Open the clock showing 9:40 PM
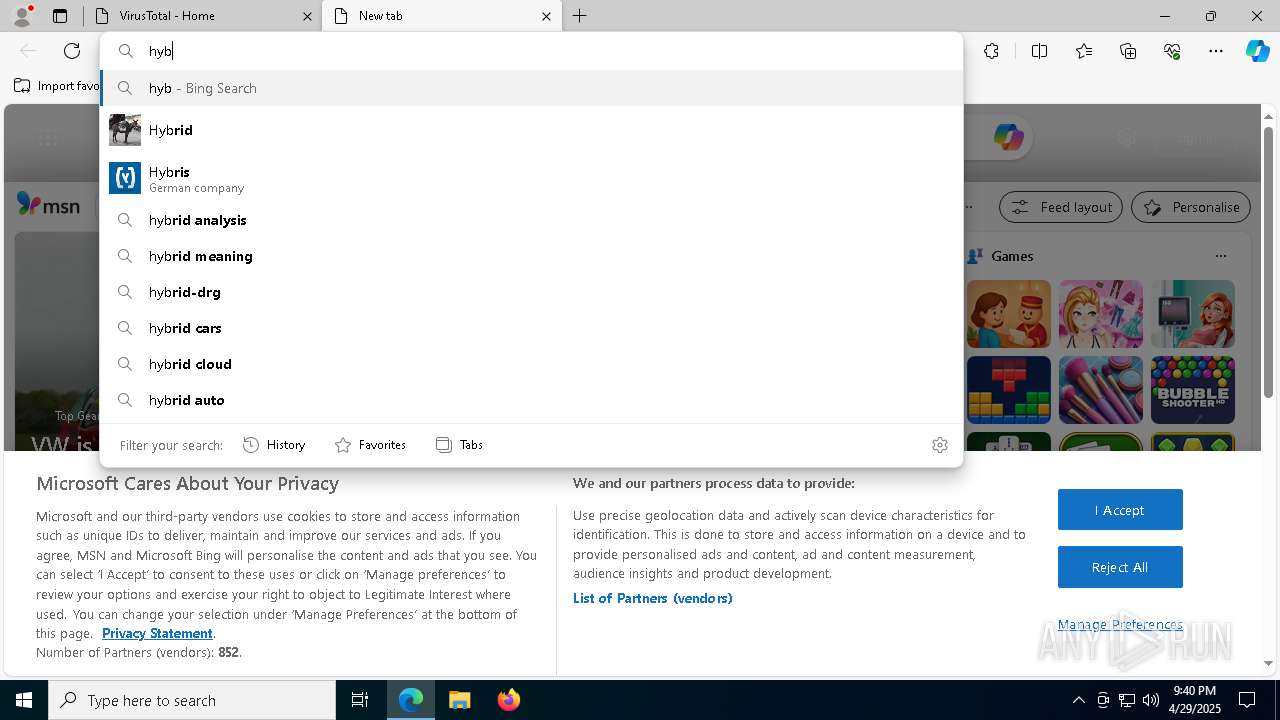The width and height of the screenshot is (1280, 720). click(x=1194, y=700)
